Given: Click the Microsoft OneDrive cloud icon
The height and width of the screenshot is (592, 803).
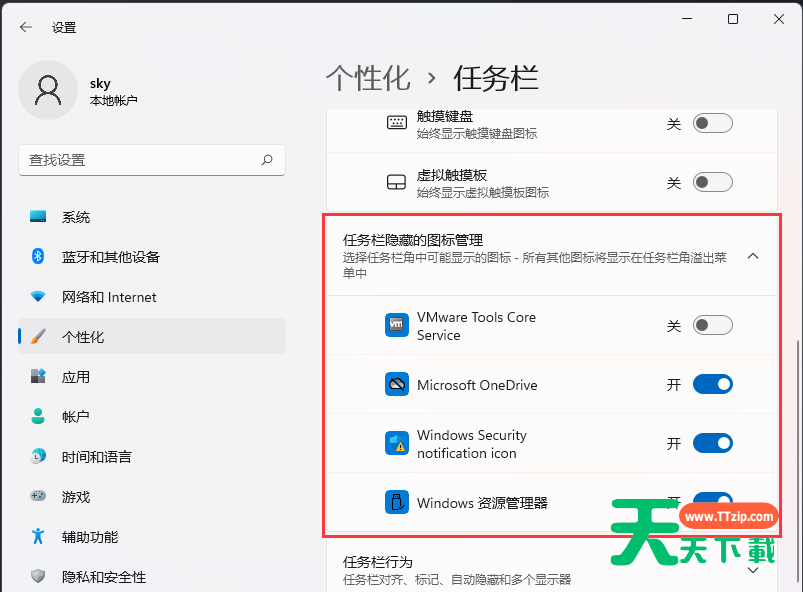Looking at the screenshot, I should pyautogui.click(x=397, y=384).
